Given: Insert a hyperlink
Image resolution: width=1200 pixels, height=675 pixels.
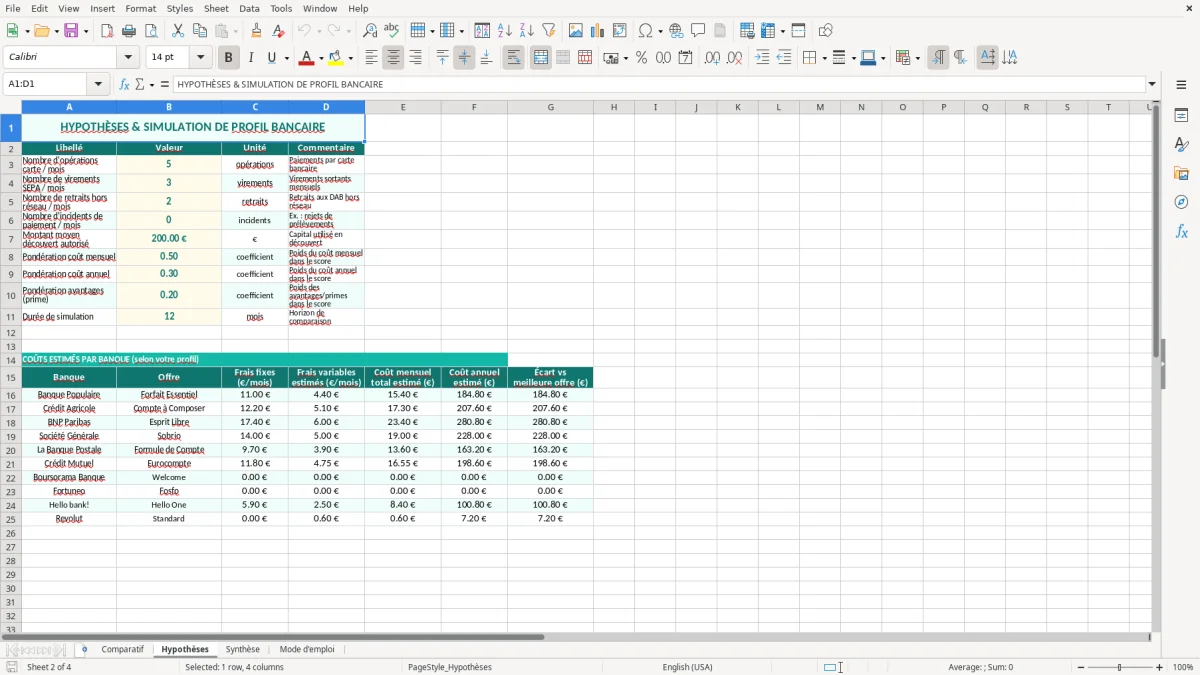Looking at the screenshot, I should pyautogui.click(x=676, y=31).
